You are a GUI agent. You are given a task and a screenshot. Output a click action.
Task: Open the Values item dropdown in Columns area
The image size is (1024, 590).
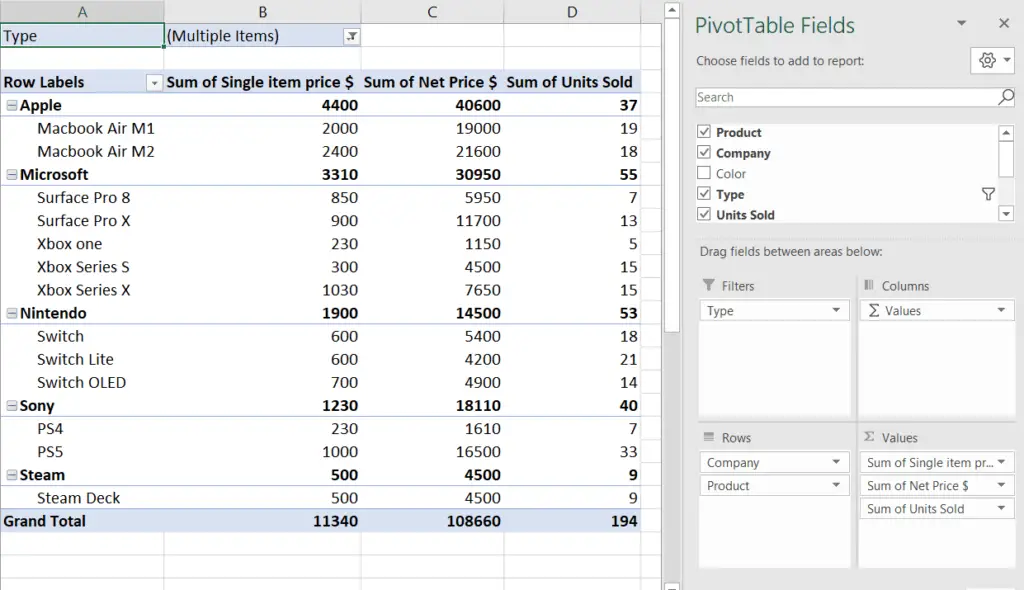tap(1001, 310)
